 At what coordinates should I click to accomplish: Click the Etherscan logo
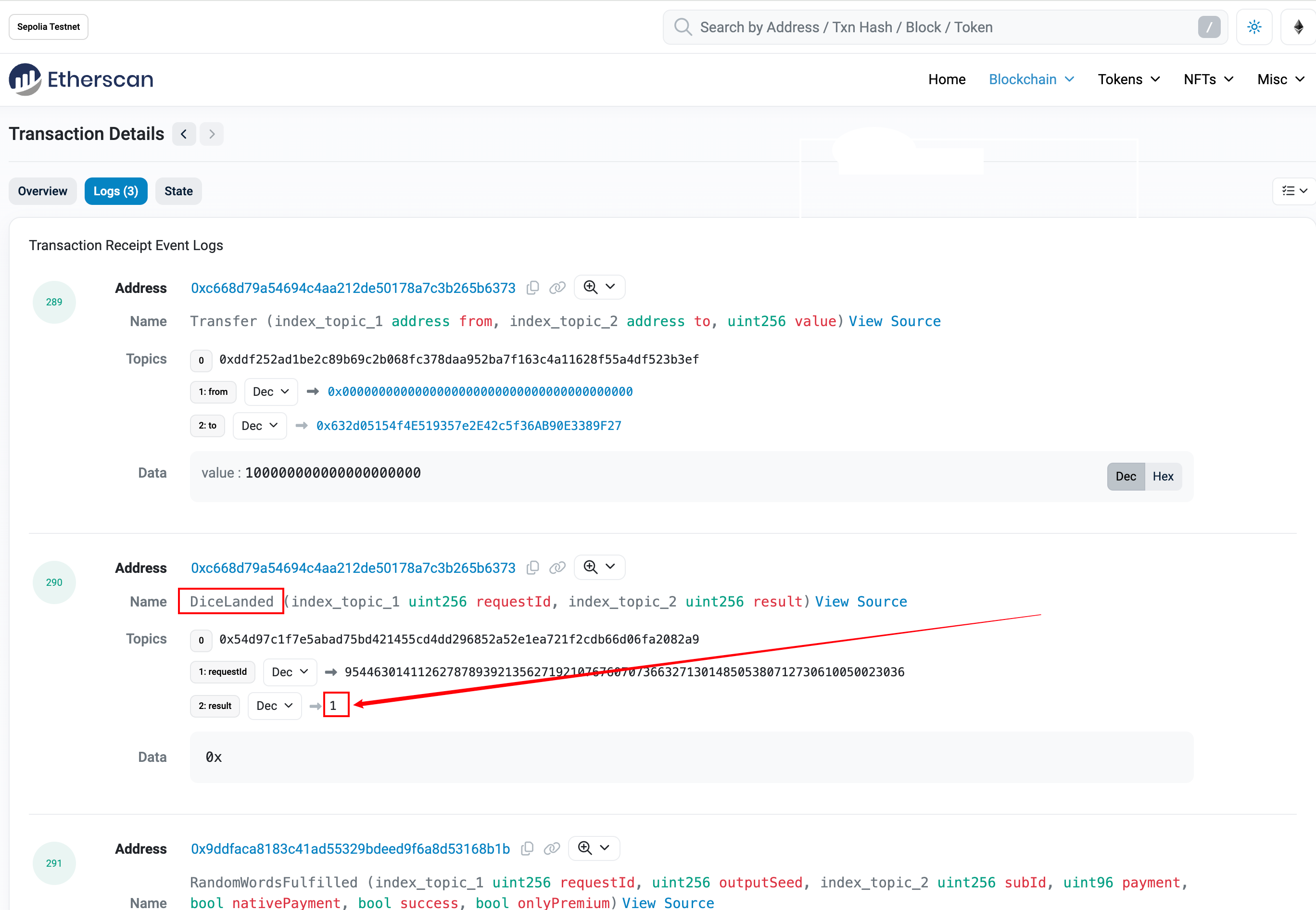81,79
